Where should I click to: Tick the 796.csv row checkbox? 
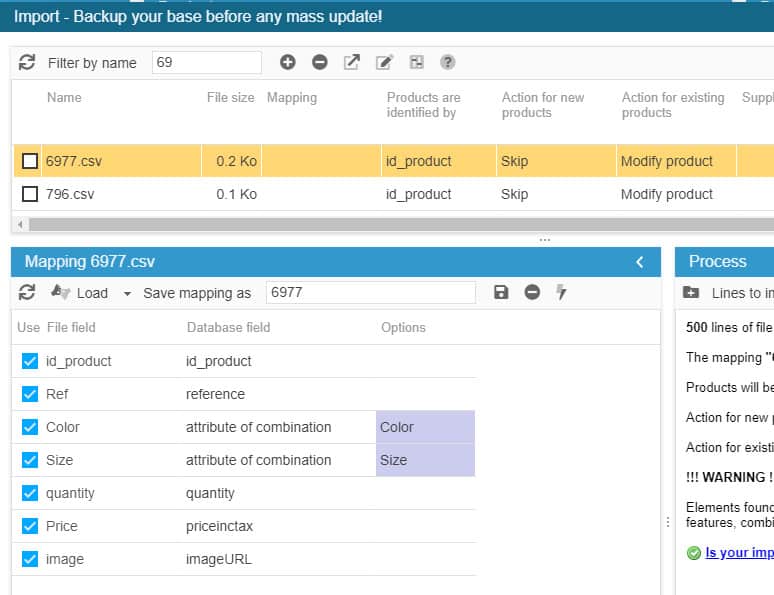[30, 194]
